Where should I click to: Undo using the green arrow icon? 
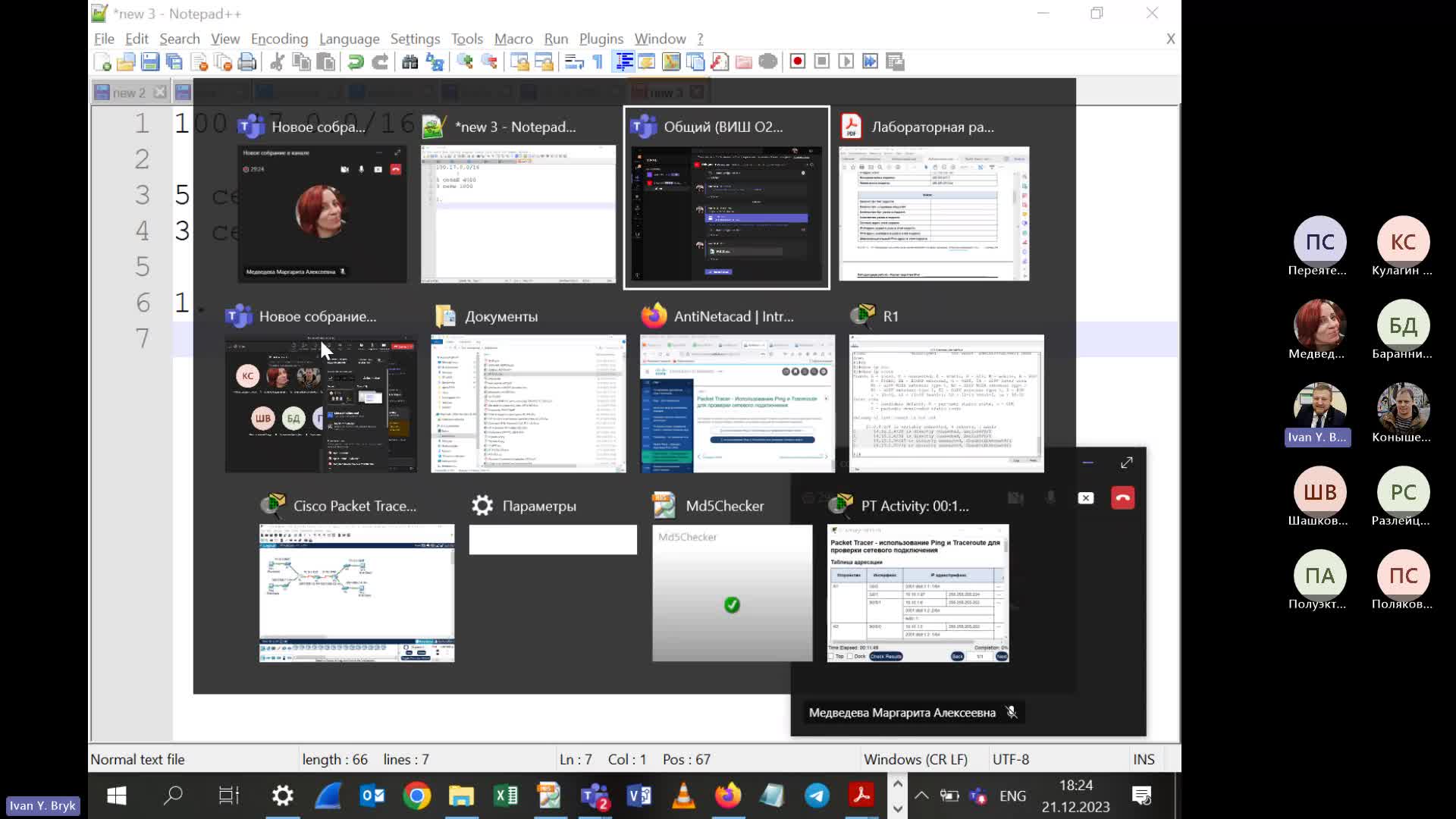[356, 62]
